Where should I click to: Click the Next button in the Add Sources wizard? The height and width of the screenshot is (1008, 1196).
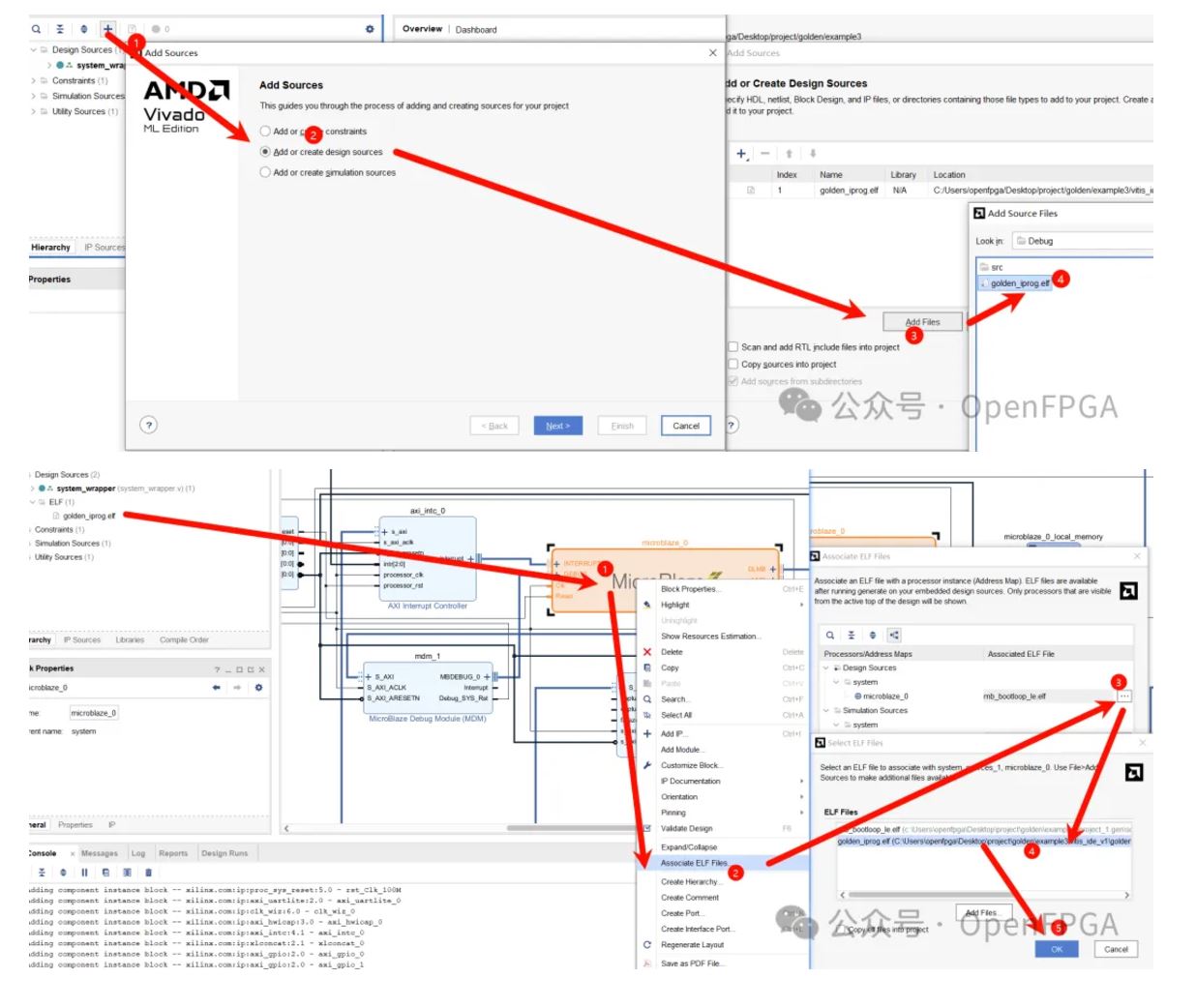[x=558, y=426]
